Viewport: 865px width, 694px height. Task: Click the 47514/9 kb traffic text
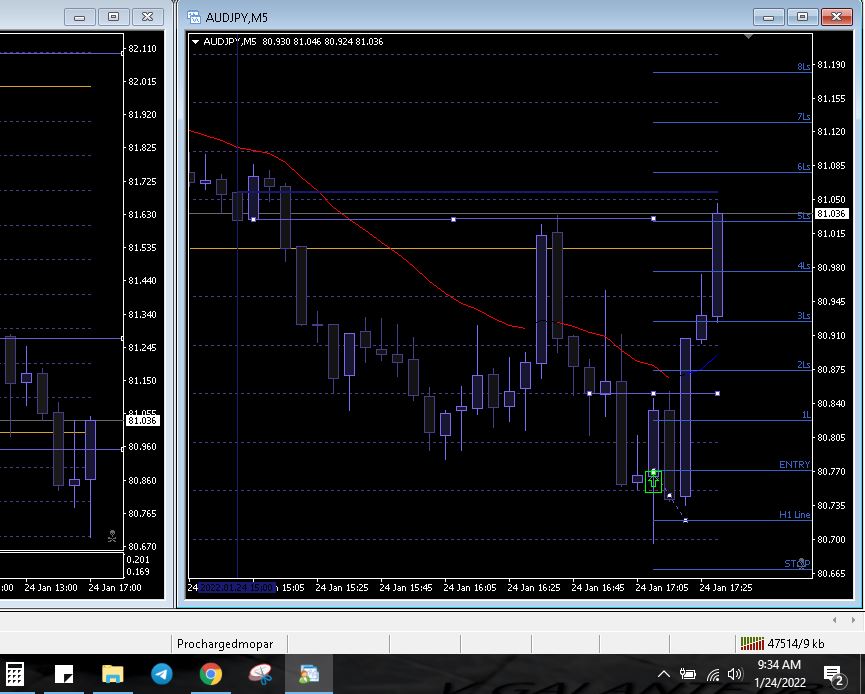click(x=795, y=643)
